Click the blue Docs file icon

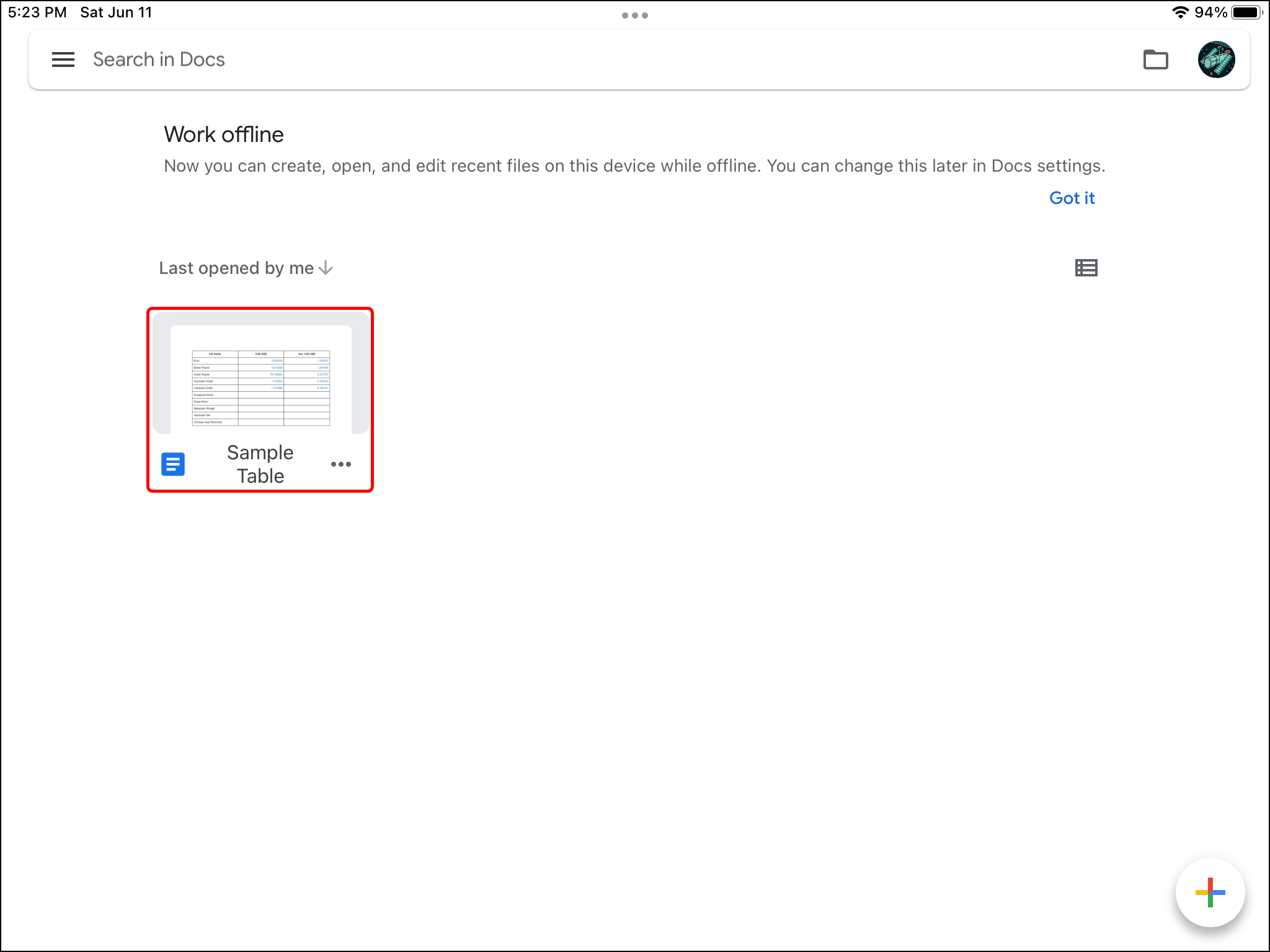(173, 464)
